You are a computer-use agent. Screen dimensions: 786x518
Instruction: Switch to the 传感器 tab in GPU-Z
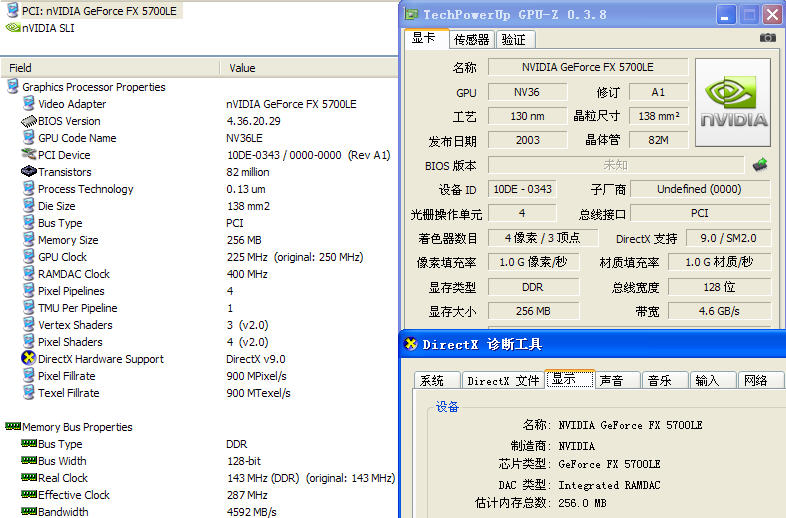pyautogui.click(x=471, y=39)
